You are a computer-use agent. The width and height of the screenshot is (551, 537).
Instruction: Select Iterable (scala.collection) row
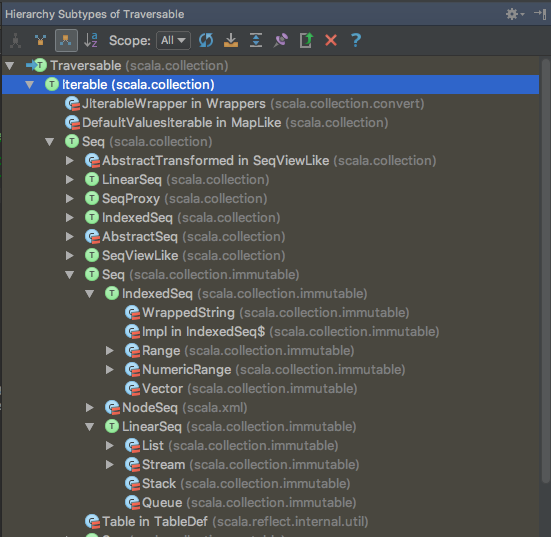270,85
